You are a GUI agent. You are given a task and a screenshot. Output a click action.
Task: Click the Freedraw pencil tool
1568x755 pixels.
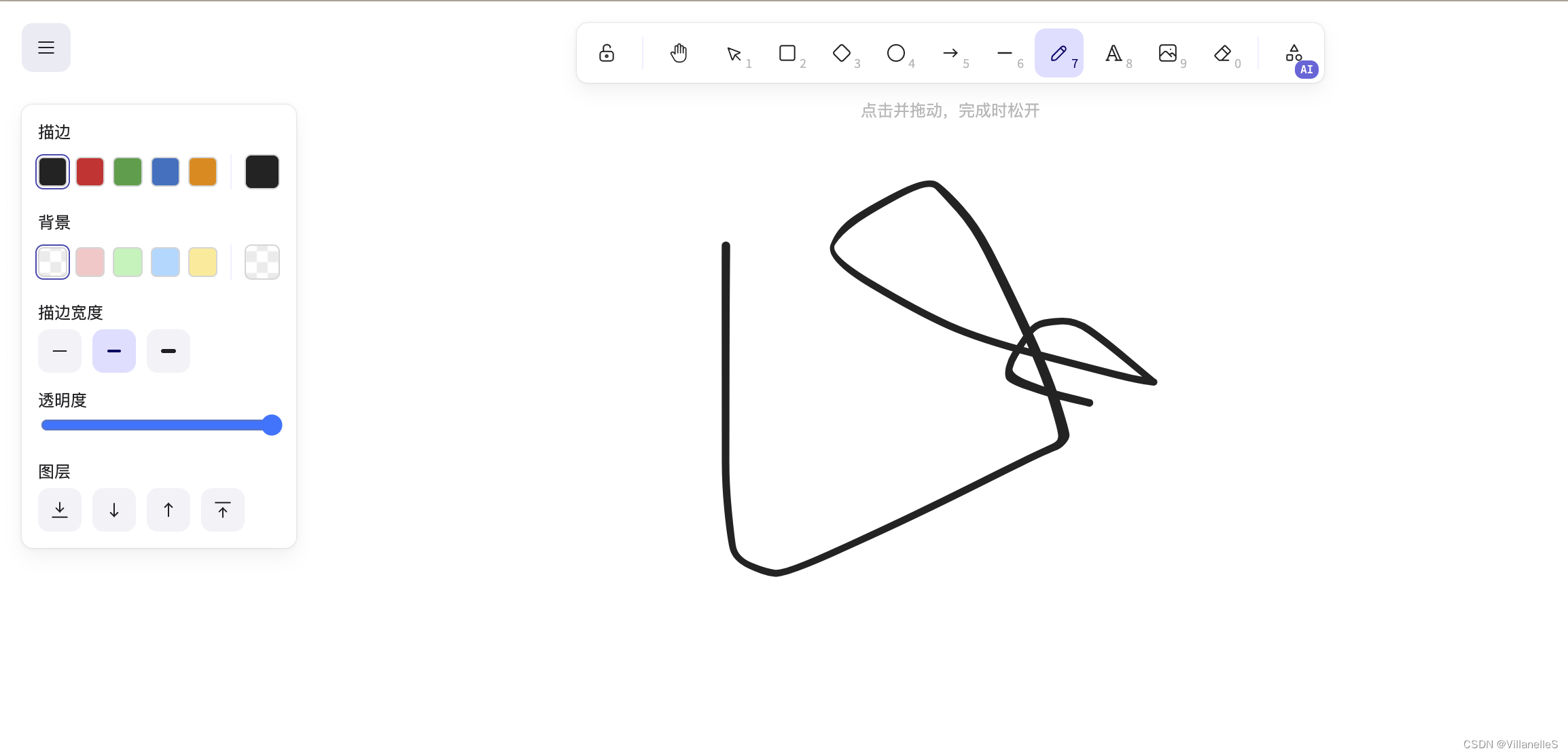point(1059,53)
